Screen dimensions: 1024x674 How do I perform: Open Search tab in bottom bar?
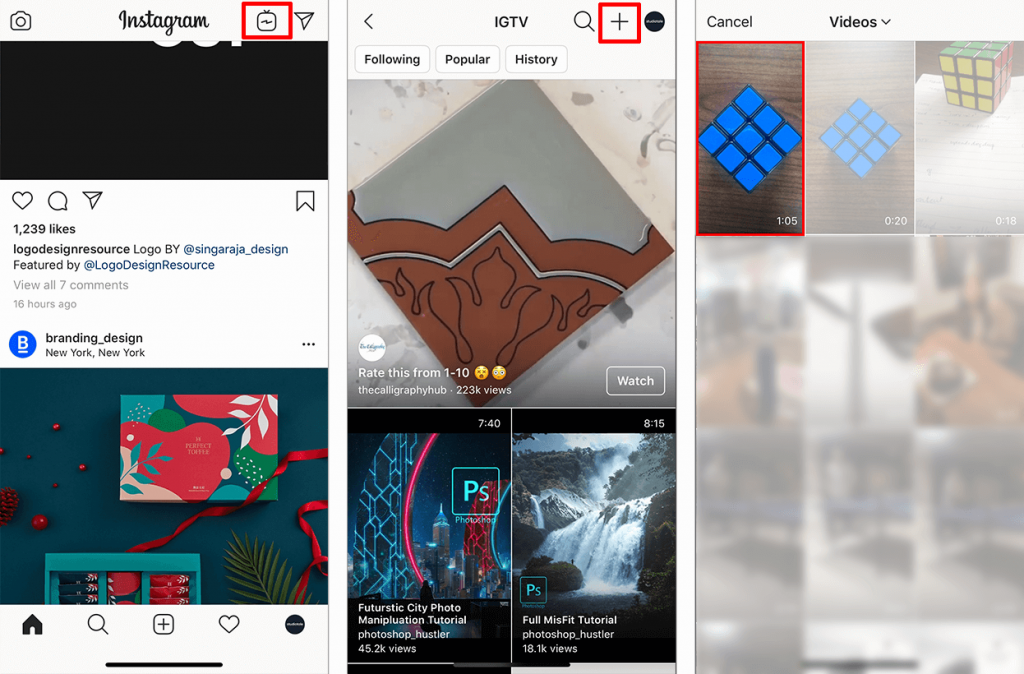point(98,624)
